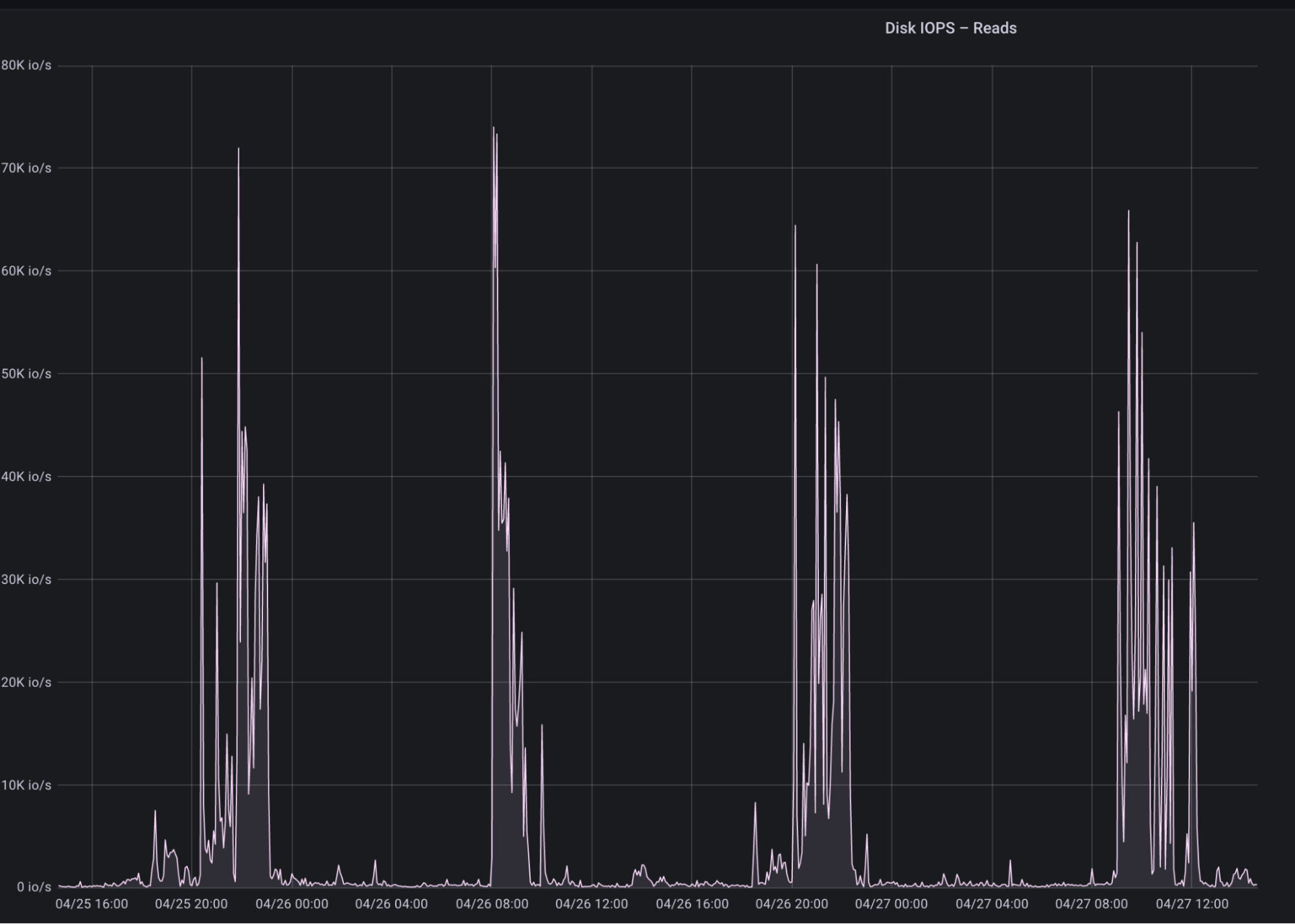Click the 50K io/s y-axis label

(x=27, y=374)
